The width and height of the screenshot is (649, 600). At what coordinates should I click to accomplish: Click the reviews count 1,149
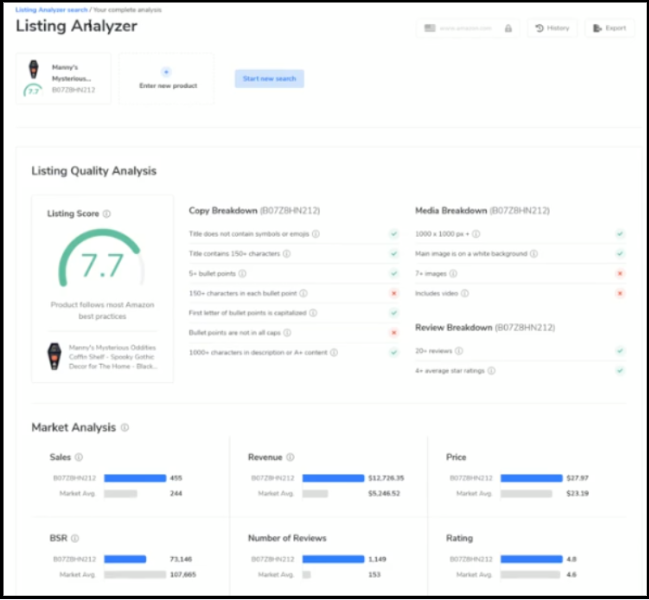[377, 559]
